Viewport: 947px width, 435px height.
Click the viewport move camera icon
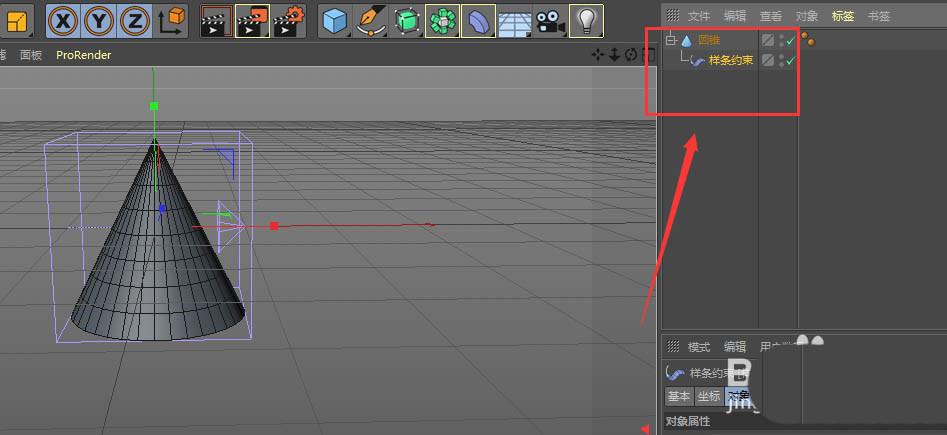pyautogui.click(x=598, y=55)
